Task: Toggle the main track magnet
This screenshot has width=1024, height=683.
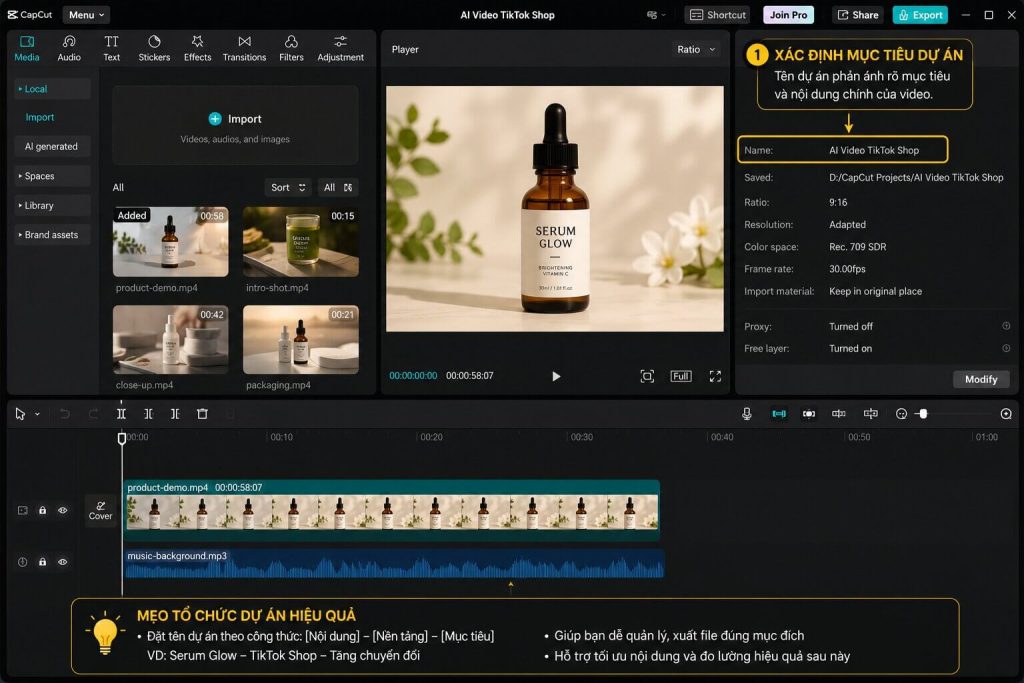Action: (778, 414)
